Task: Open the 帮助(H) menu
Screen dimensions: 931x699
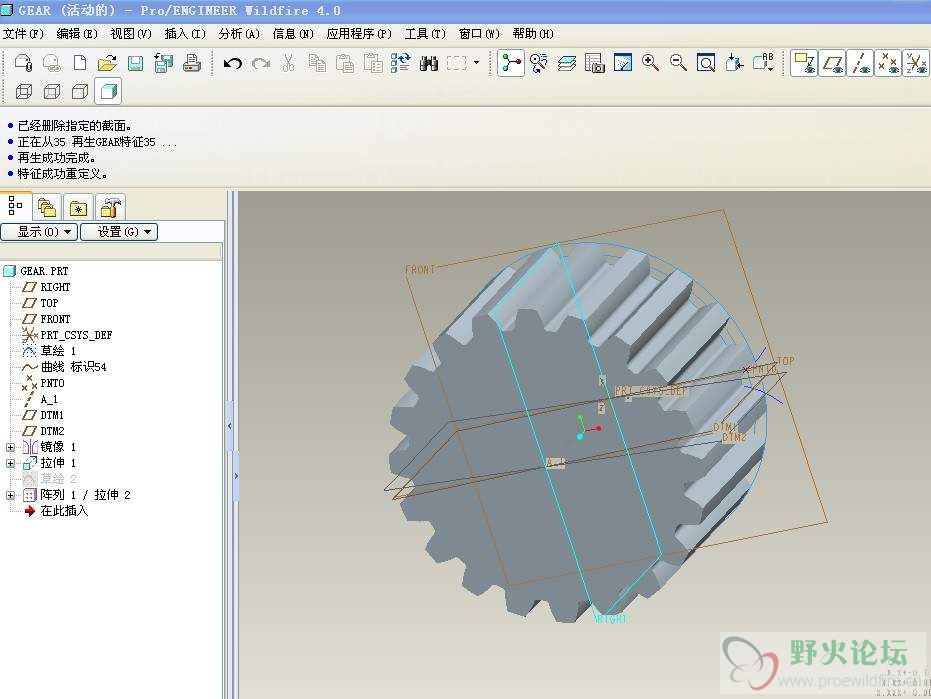Action: 533,34
